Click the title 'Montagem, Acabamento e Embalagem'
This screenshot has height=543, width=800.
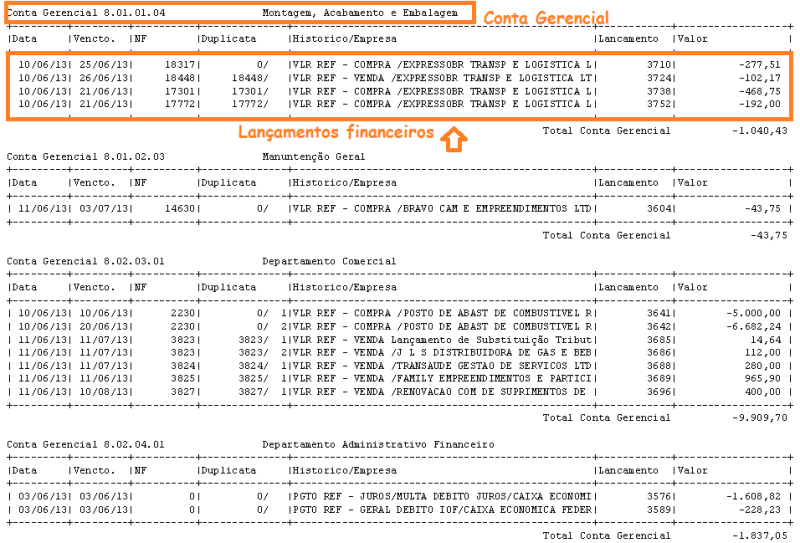coord(360,13)
